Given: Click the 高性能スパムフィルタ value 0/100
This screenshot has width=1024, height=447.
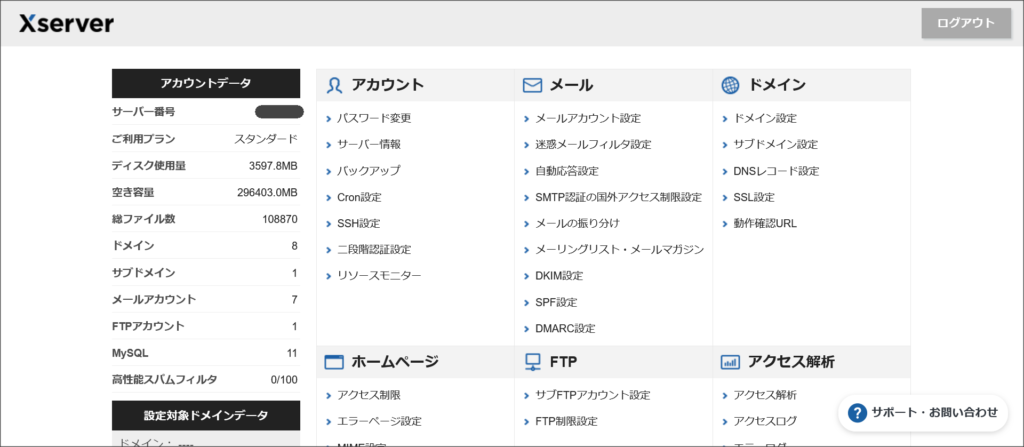Looking at the screenshot, I should pyautogui.click(x=284, y=380).
